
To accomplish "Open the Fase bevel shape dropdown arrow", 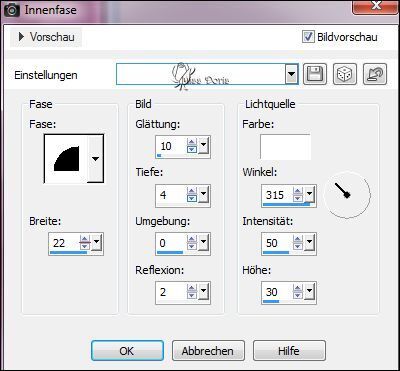I will [95, 159].
